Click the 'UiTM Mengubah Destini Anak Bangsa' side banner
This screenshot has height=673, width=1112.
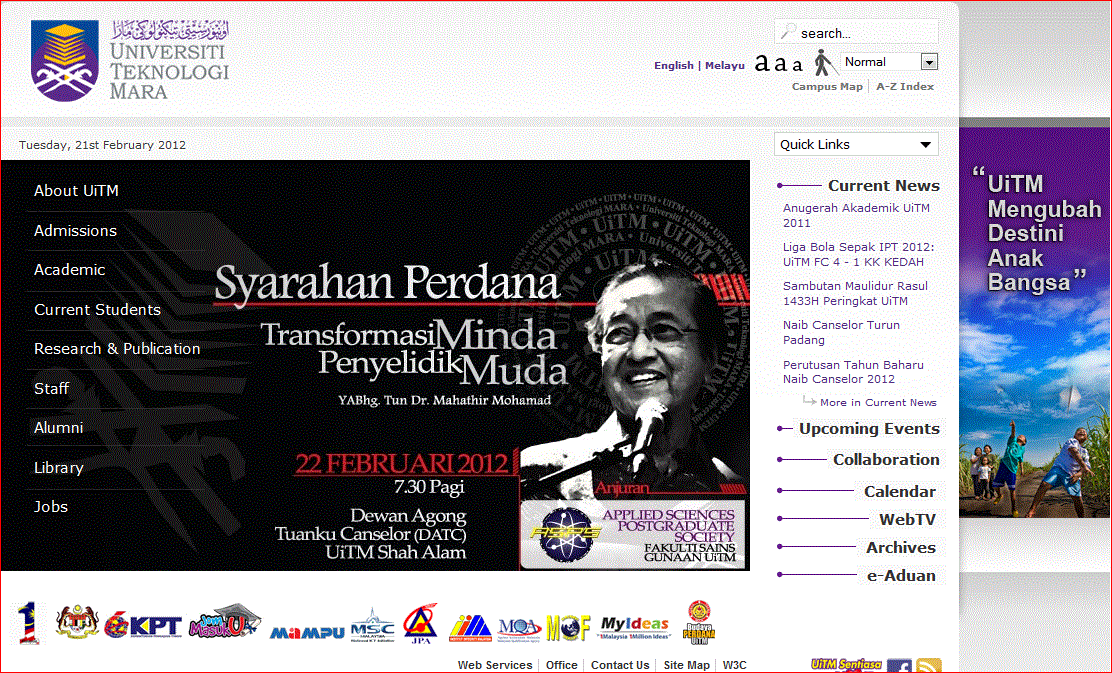click(x=1035, y=323)
